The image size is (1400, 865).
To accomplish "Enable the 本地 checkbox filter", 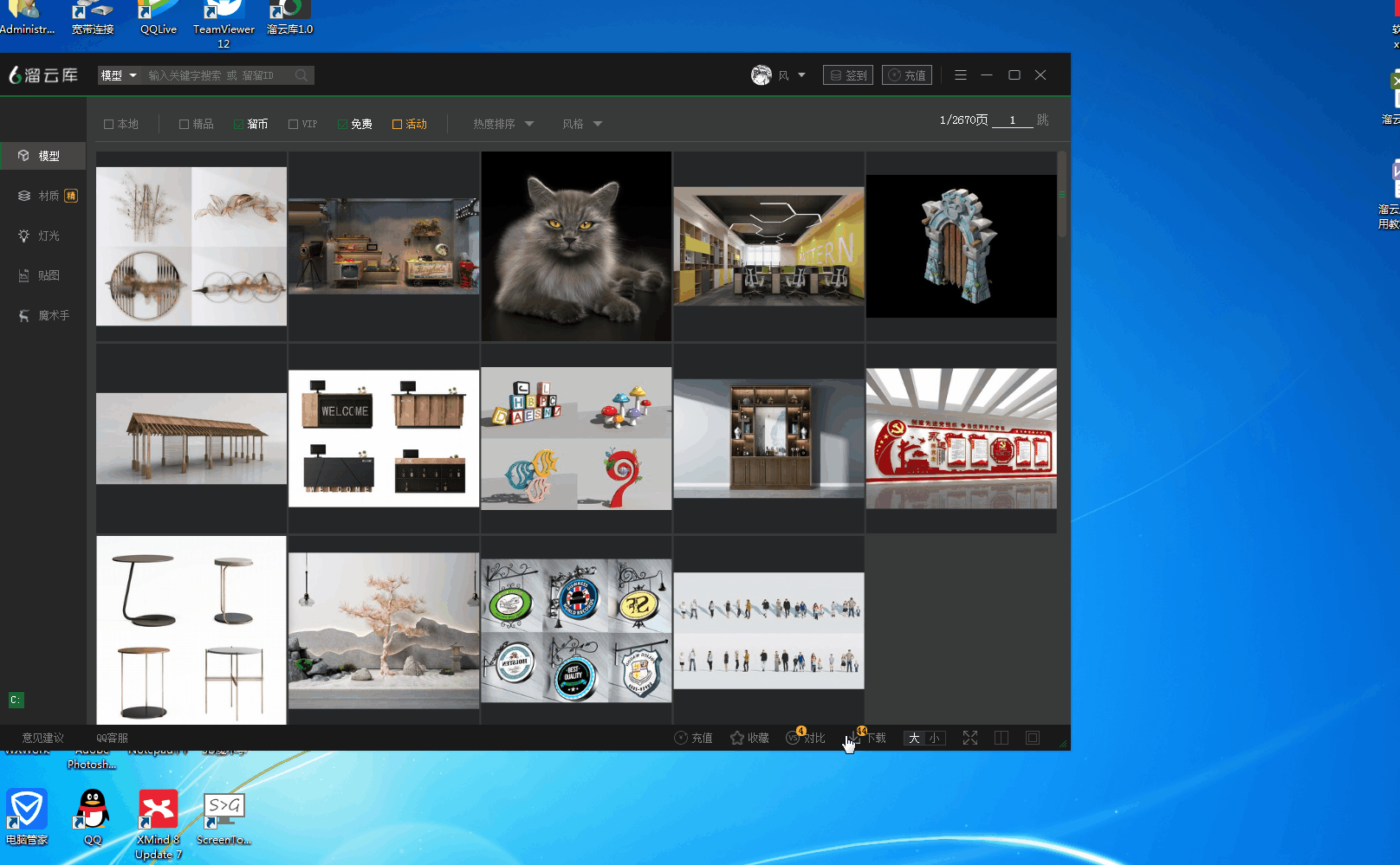I will point(109,125).
